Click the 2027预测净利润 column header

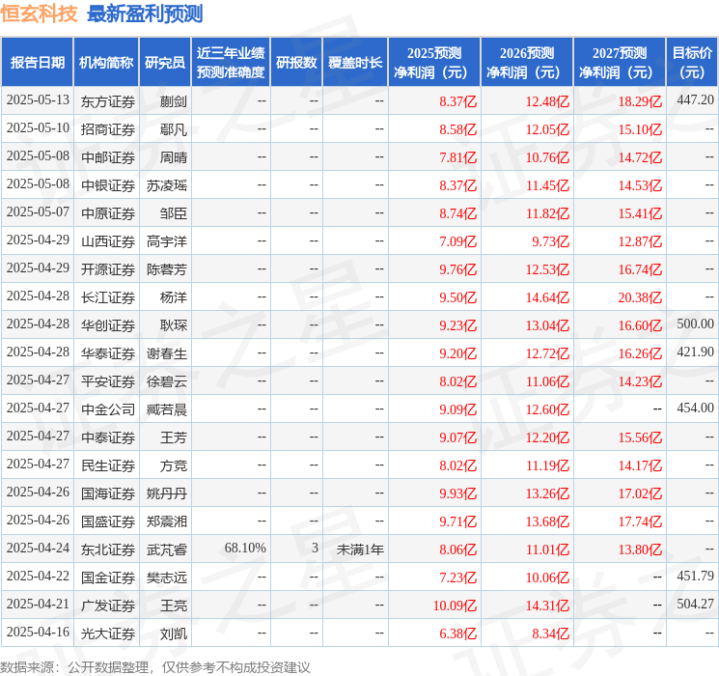(x=619, y=62)
